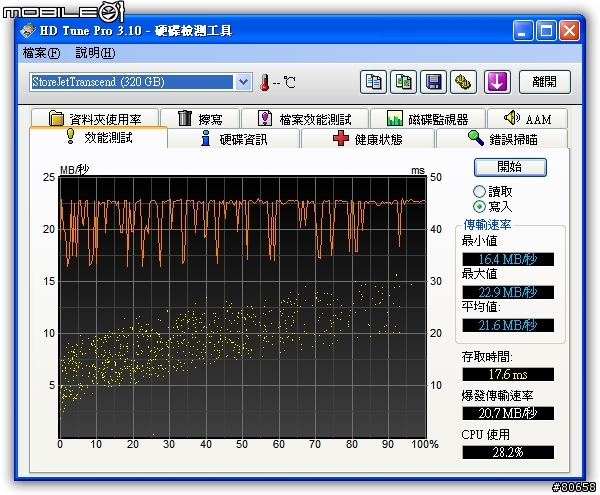Click the CPU usage 28.2% value
600x495 pixels.
tap(508, 452)
